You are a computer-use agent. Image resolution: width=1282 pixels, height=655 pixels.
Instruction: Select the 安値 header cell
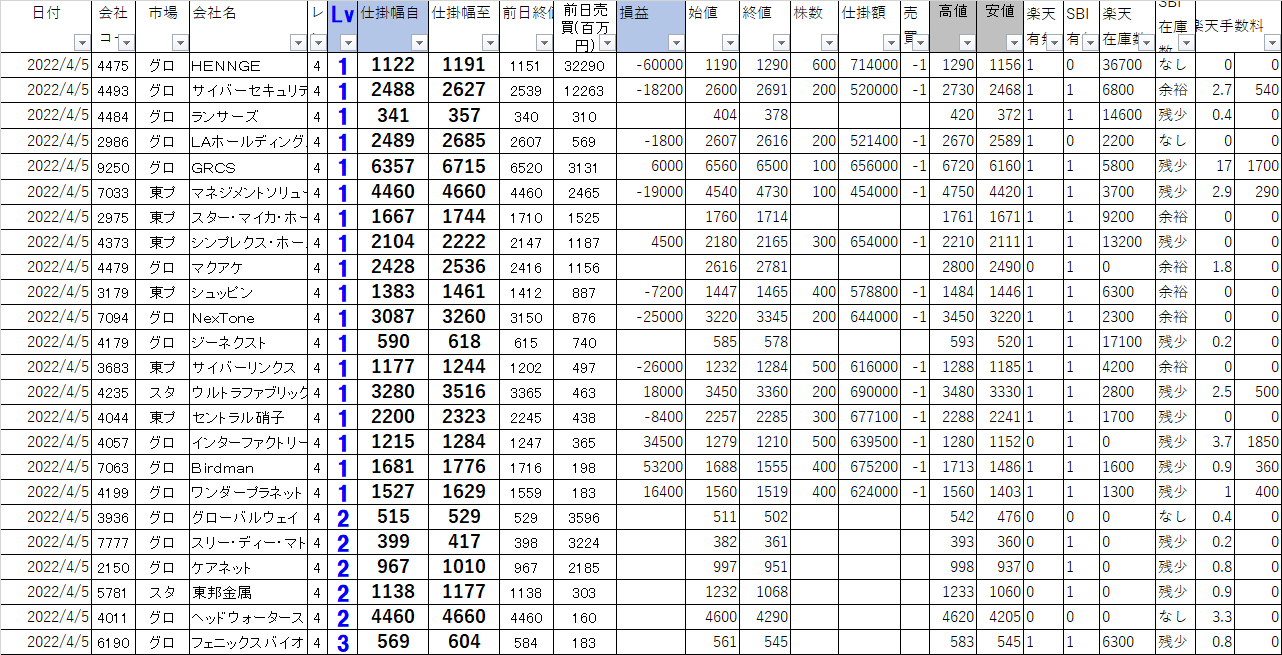(1001, 27)
